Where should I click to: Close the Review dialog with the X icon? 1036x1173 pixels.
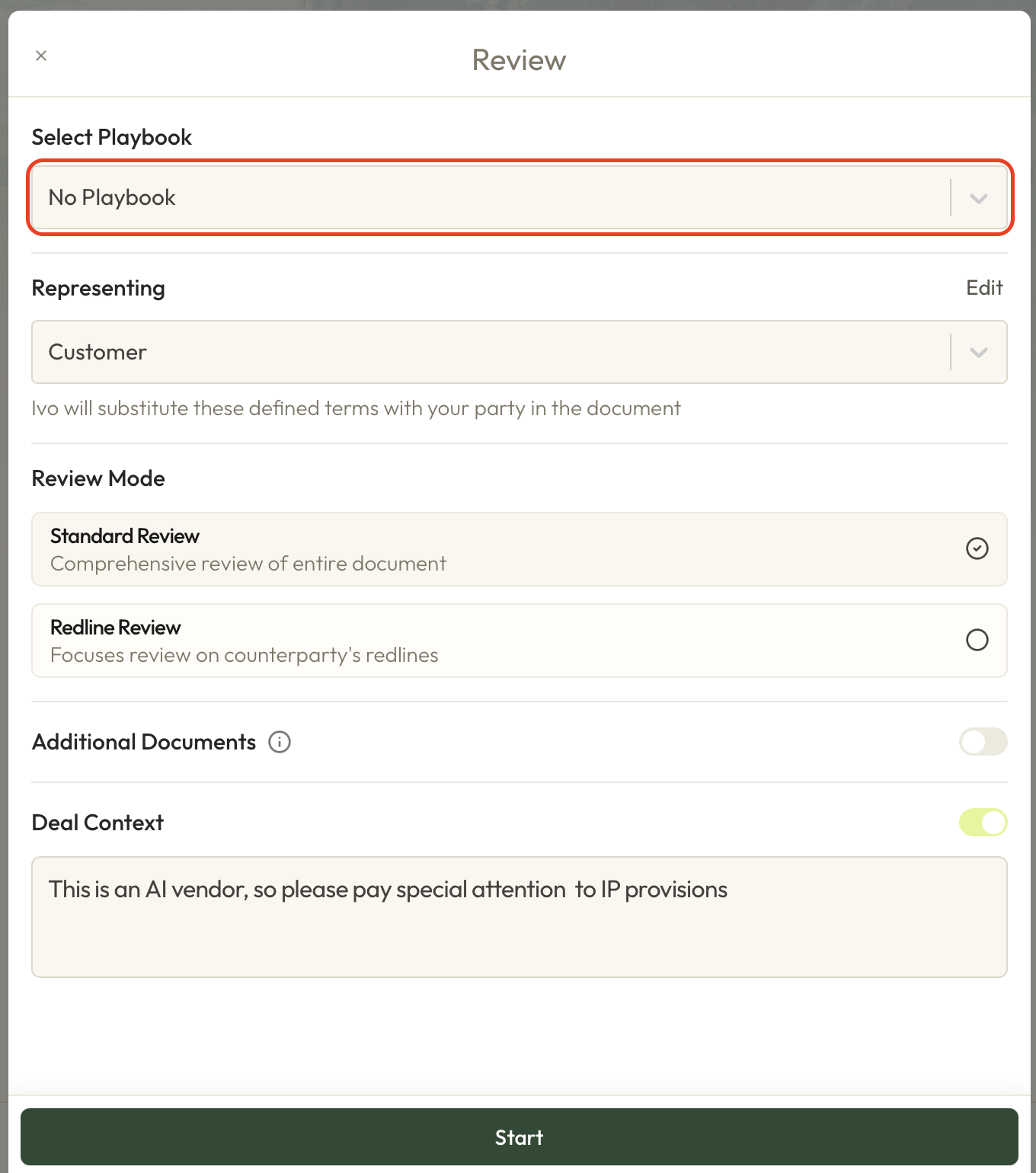41,56
